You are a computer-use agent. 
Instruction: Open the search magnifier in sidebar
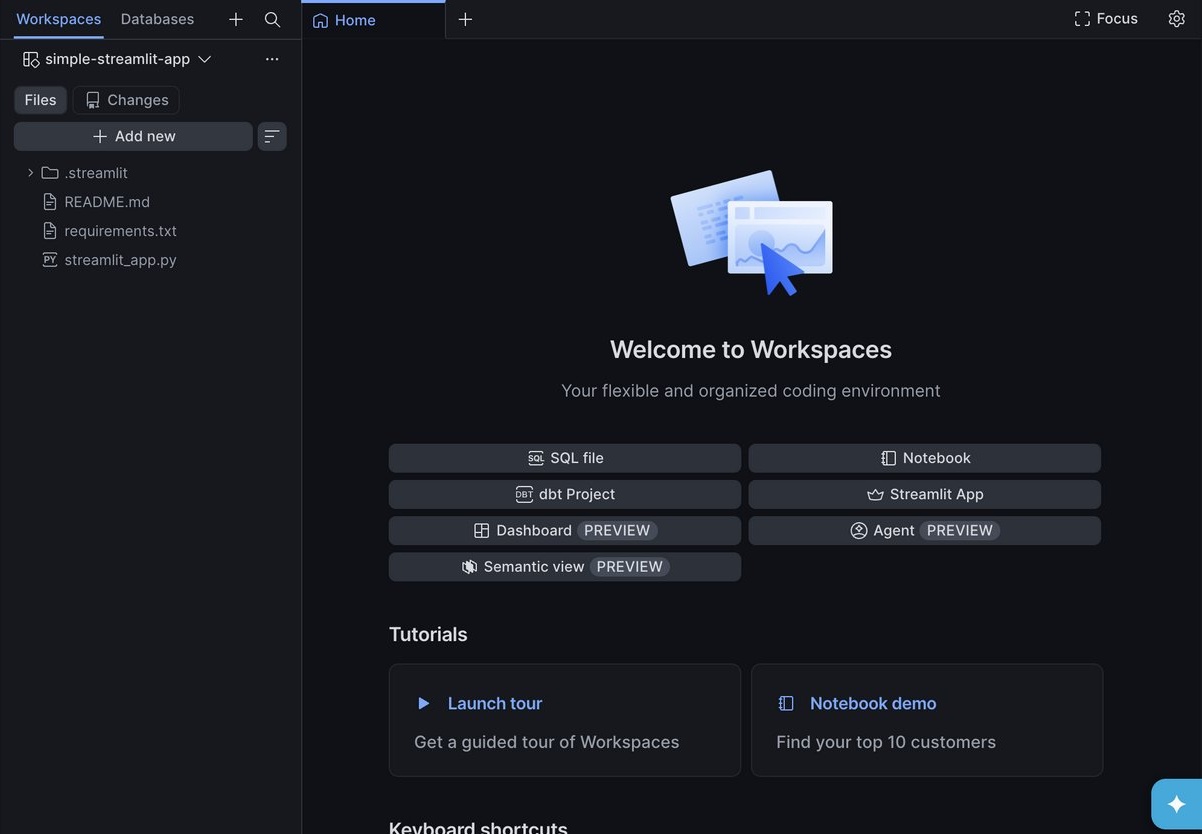pos(272,19)
